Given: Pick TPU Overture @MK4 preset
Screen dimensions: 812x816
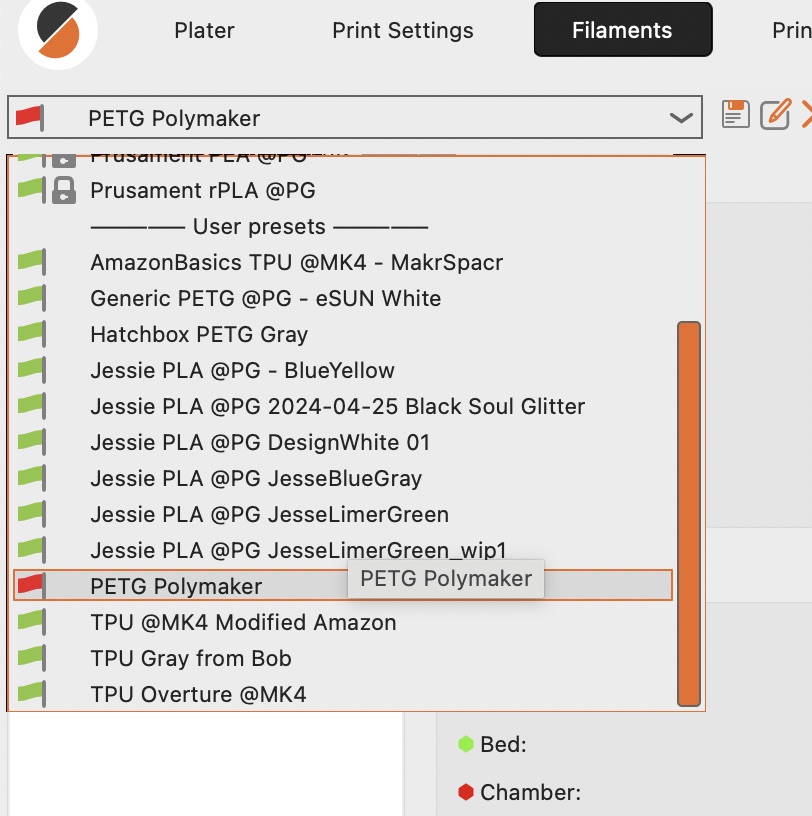Looking at the screenshot, I should (198, 694).
